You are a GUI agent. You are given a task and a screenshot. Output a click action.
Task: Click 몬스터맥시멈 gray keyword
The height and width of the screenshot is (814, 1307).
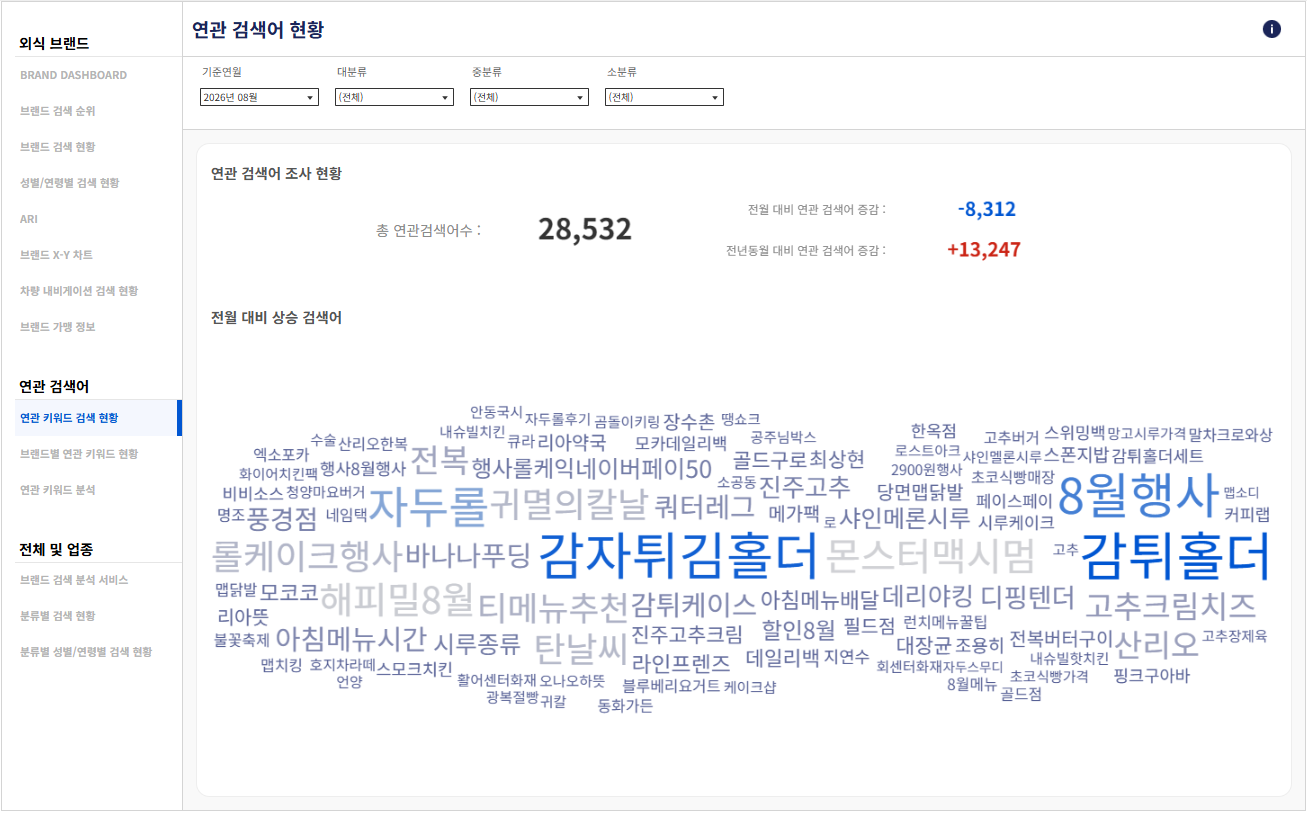pos(932,553)
